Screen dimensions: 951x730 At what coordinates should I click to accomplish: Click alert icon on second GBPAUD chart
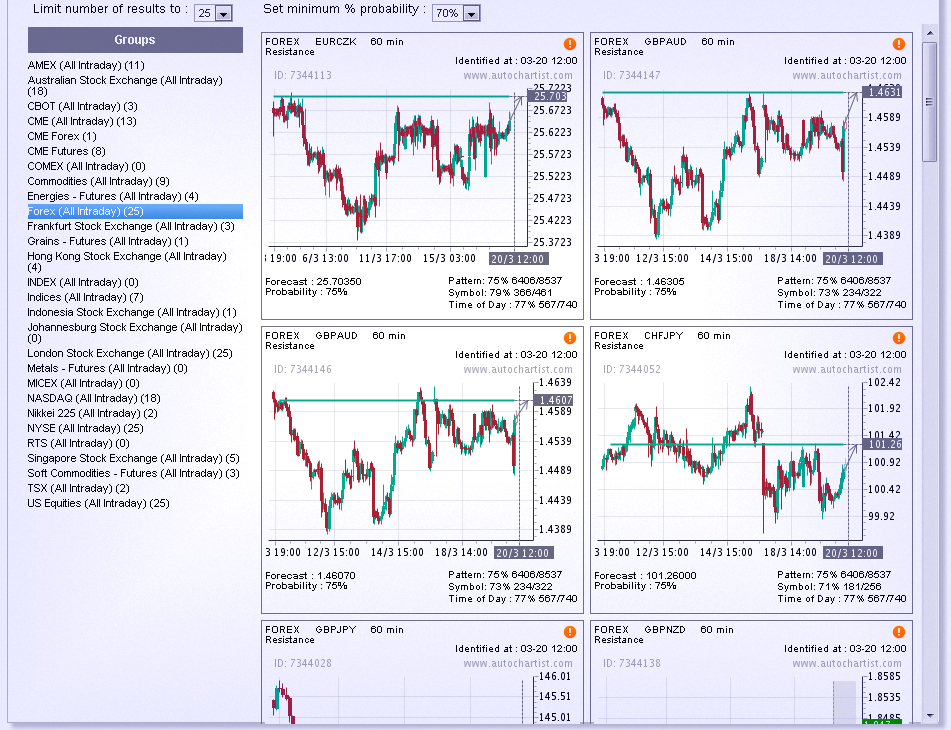click(570, 338)
